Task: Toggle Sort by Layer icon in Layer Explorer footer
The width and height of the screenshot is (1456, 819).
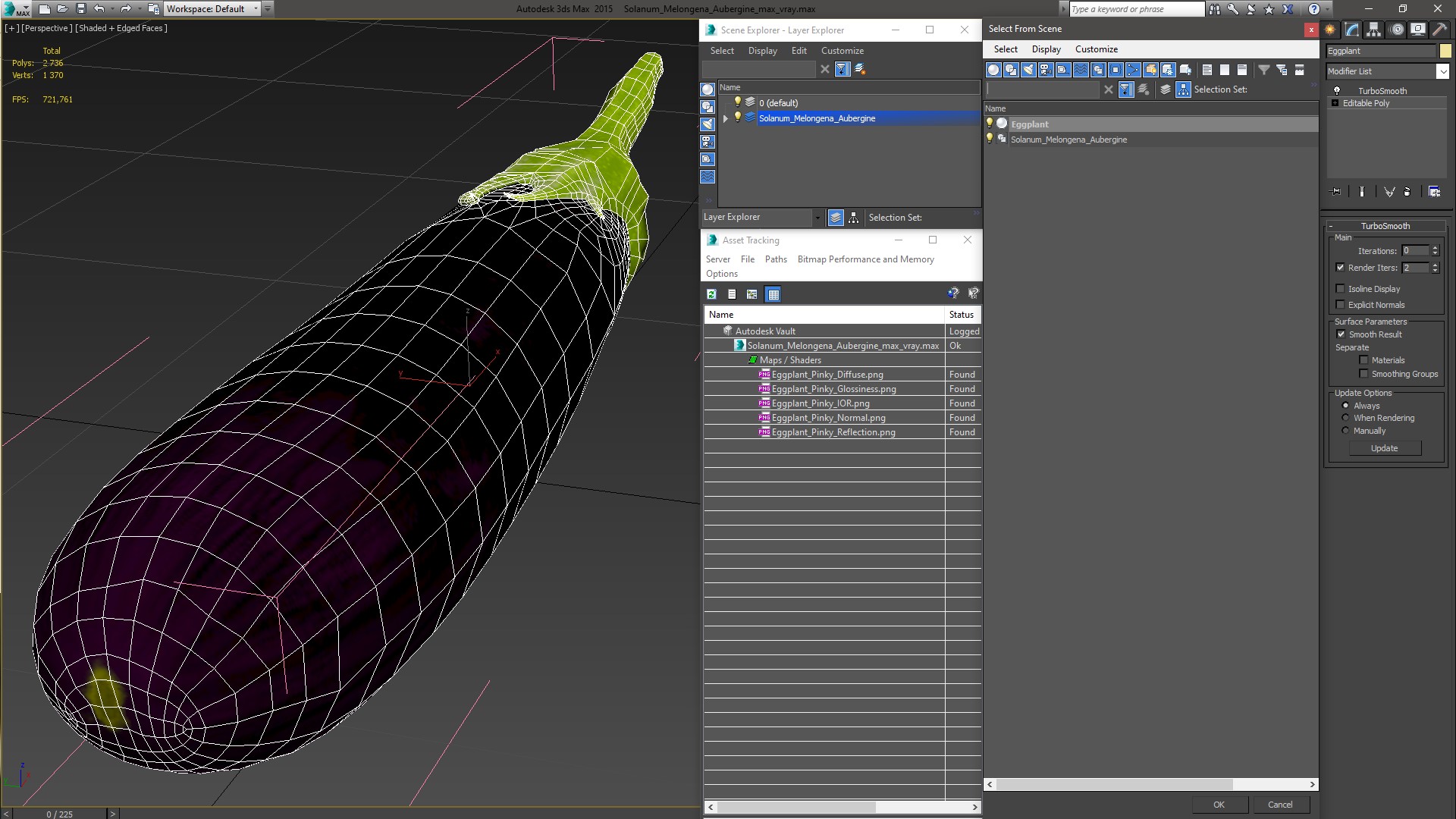Action: tap(836, 218)
